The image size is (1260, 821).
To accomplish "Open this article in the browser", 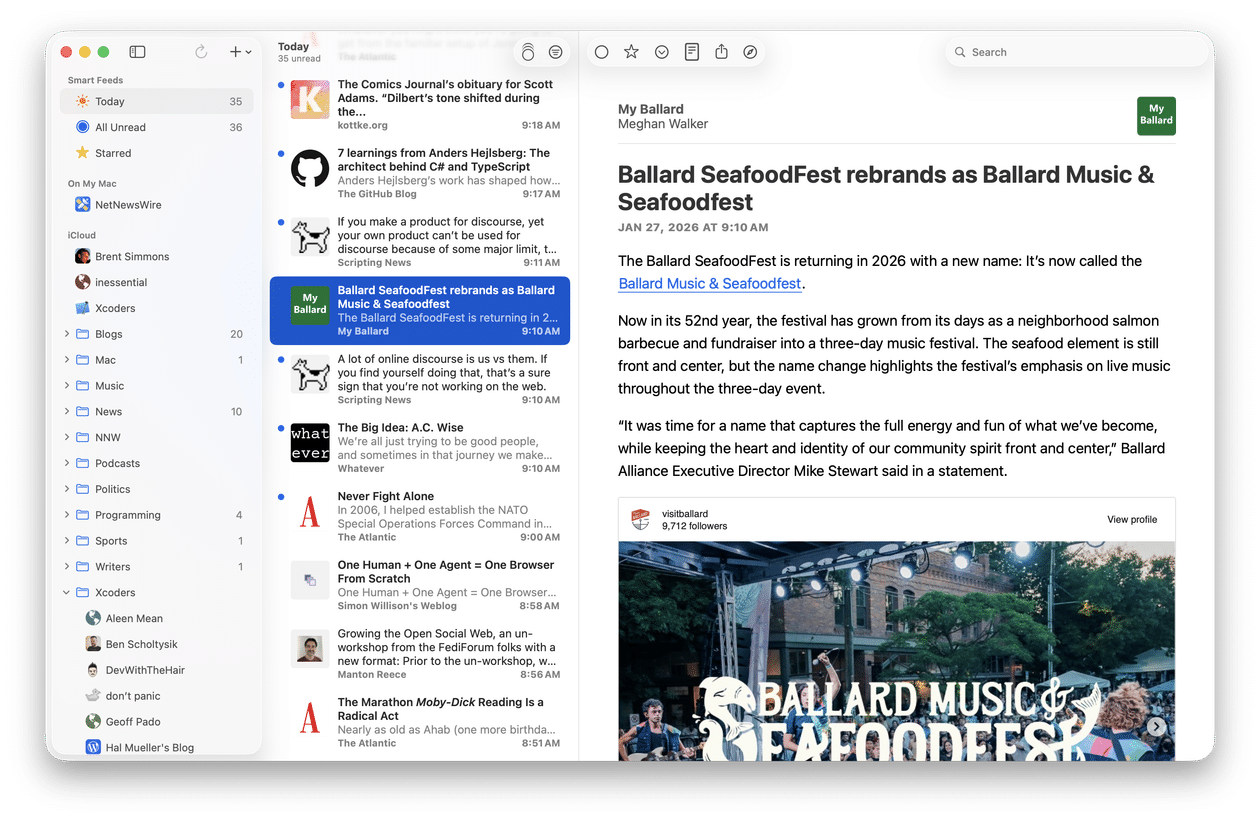I will coord(750,51).
